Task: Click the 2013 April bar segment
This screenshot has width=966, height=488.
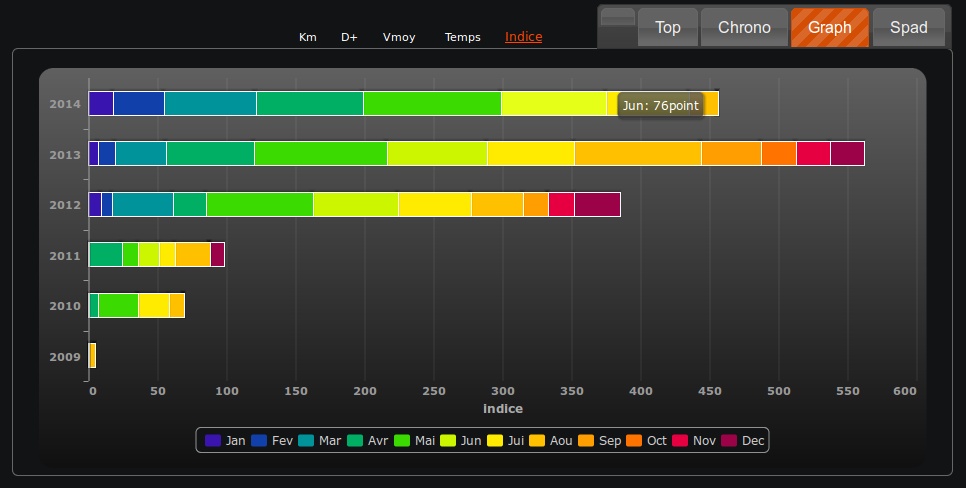Action: pos(210,153)
